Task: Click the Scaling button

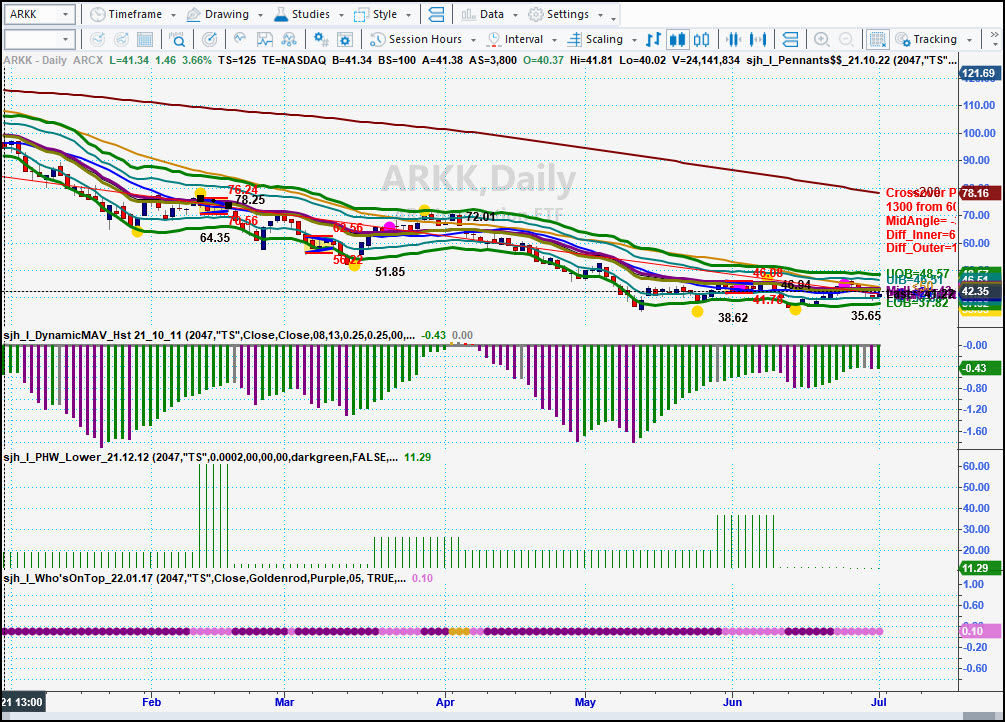Action: [602, 40]
